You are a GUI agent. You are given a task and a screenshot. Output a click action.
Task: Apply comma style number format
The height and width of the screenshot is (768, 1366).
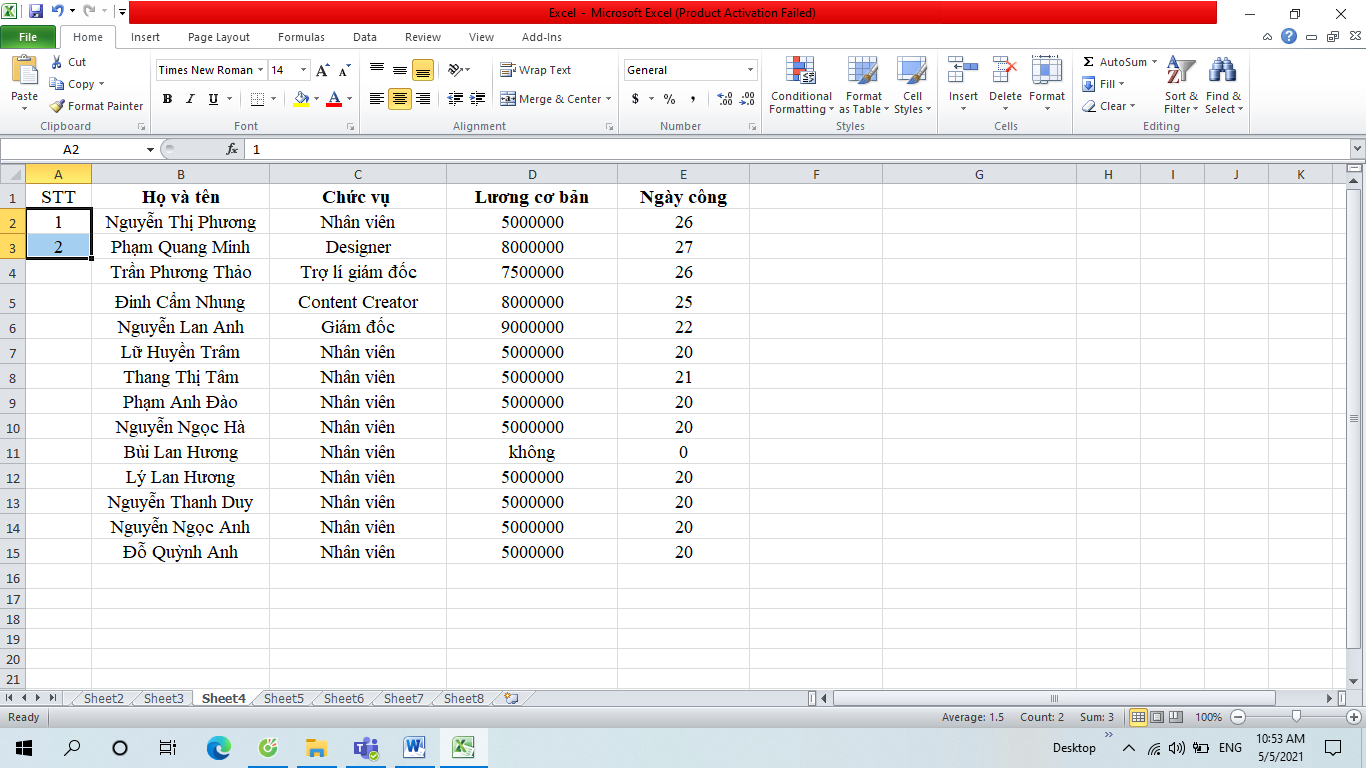tap(693, 99)
